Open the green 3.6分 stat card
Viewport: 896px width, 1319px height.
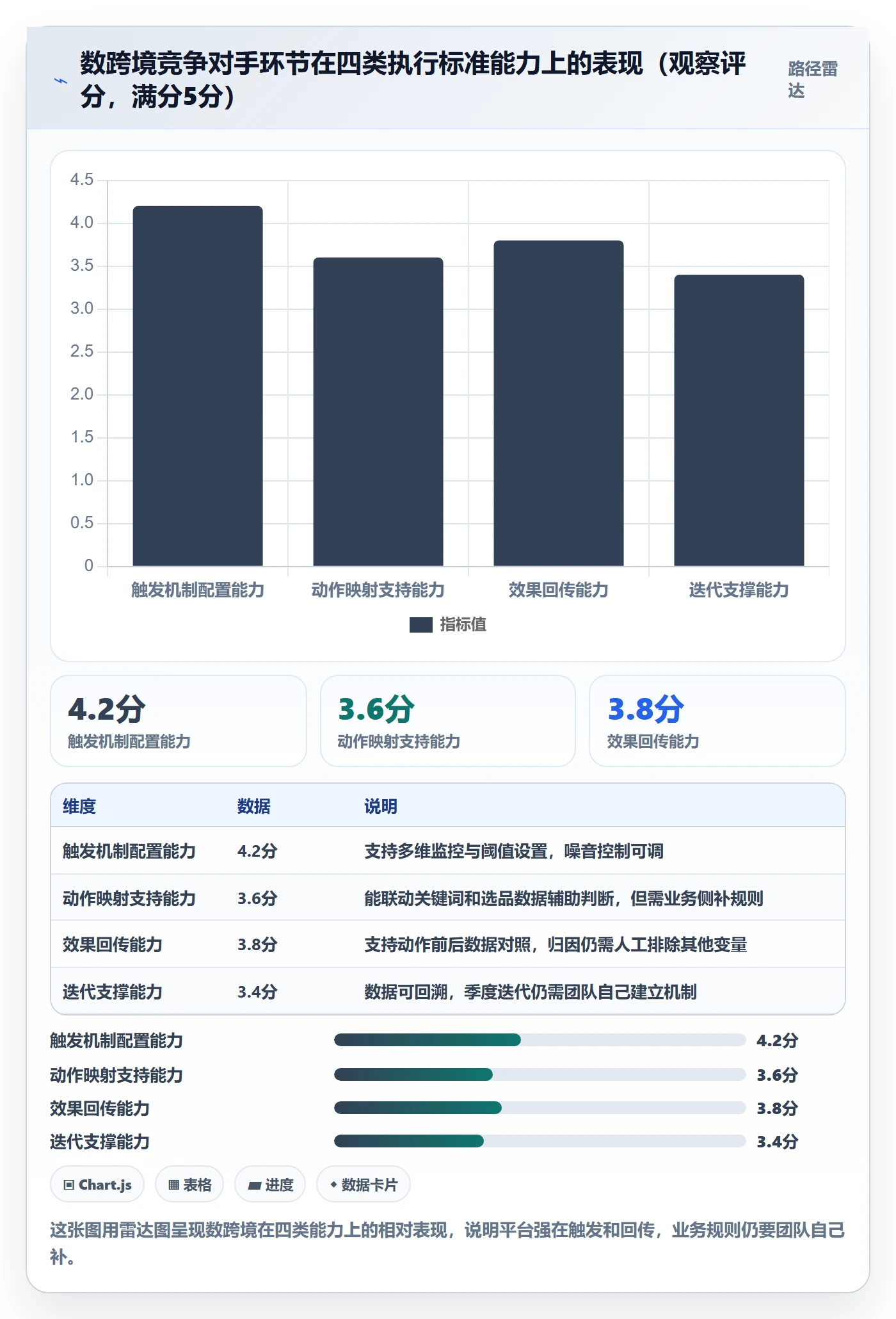click(448, 721)
